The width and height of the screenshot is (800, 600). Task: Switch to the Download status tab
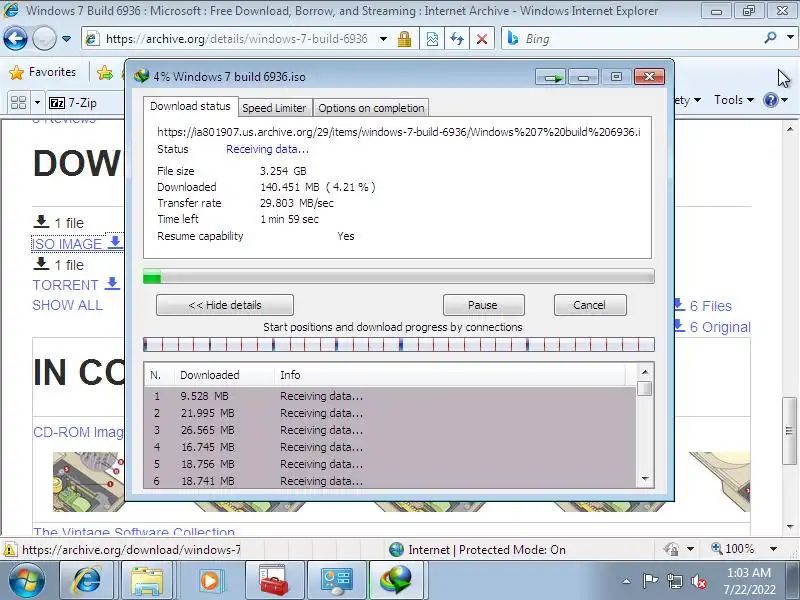tap(190, 106)
